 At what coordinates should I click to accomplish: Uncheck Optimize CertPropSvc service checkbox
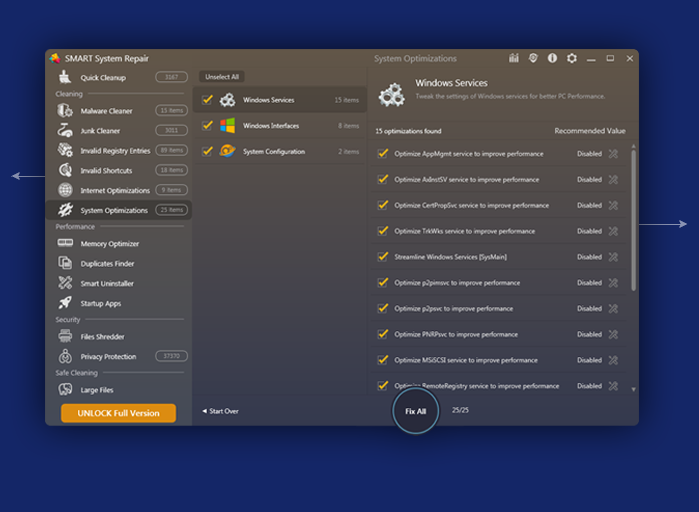pos(382,205)
